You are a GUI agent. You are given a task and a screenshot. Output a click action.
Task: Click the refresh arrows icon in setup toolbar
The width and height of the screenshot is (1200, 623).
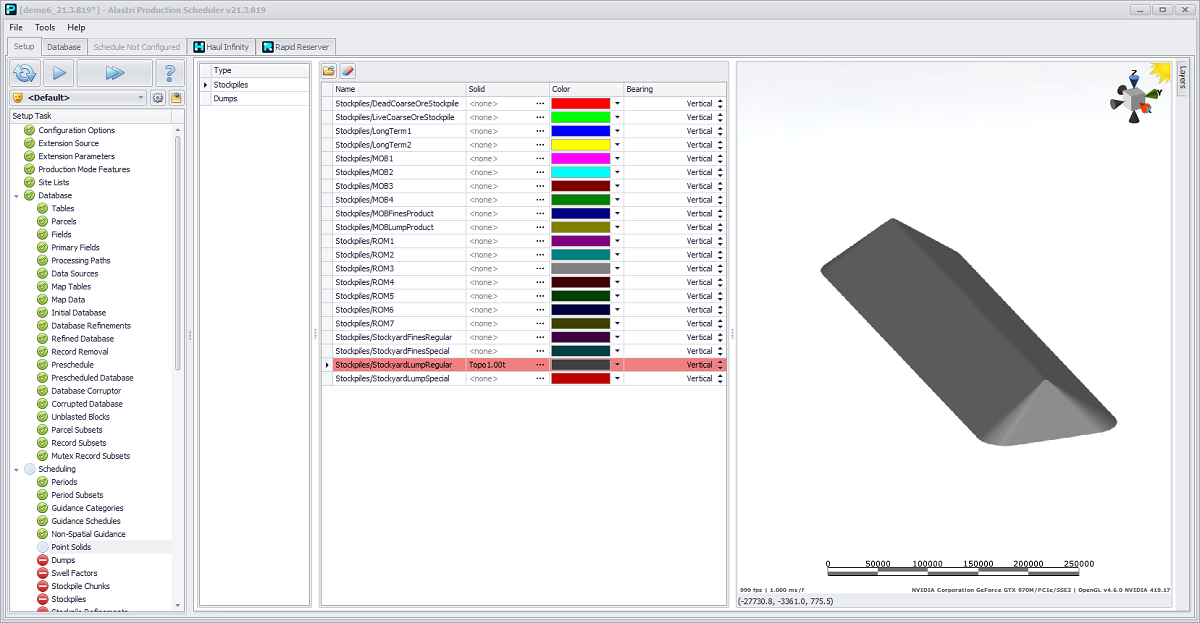point(25,72)
